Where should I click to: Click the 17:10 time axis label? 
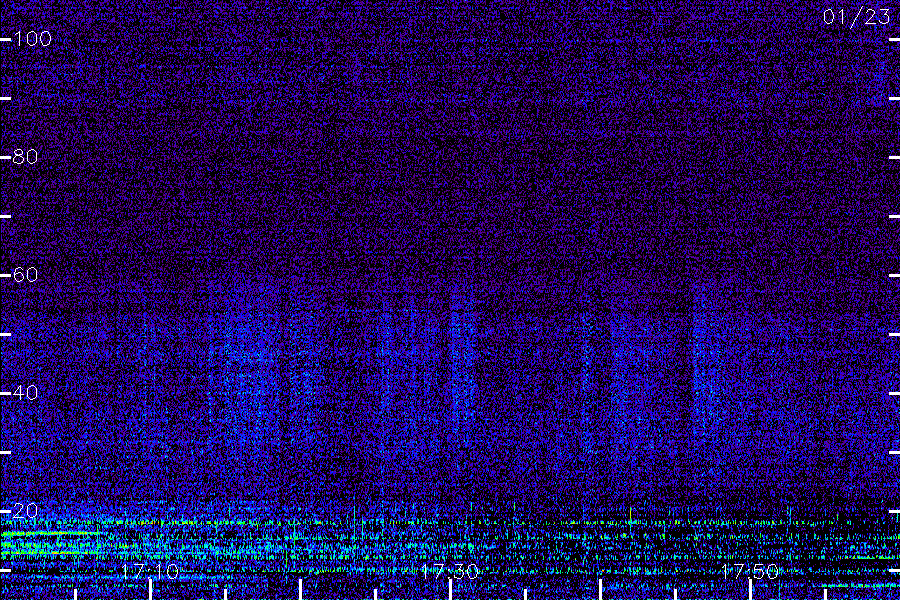pyautogui.click(x=150, y=571)
